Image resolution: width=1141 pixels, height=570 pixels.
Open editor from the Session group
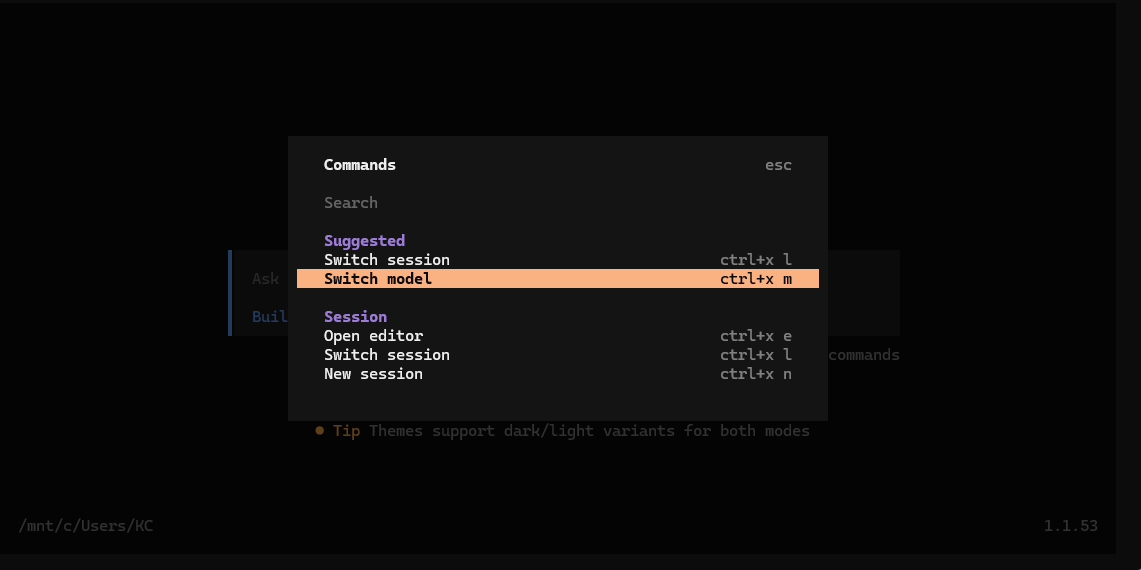[x=373, y=336]
